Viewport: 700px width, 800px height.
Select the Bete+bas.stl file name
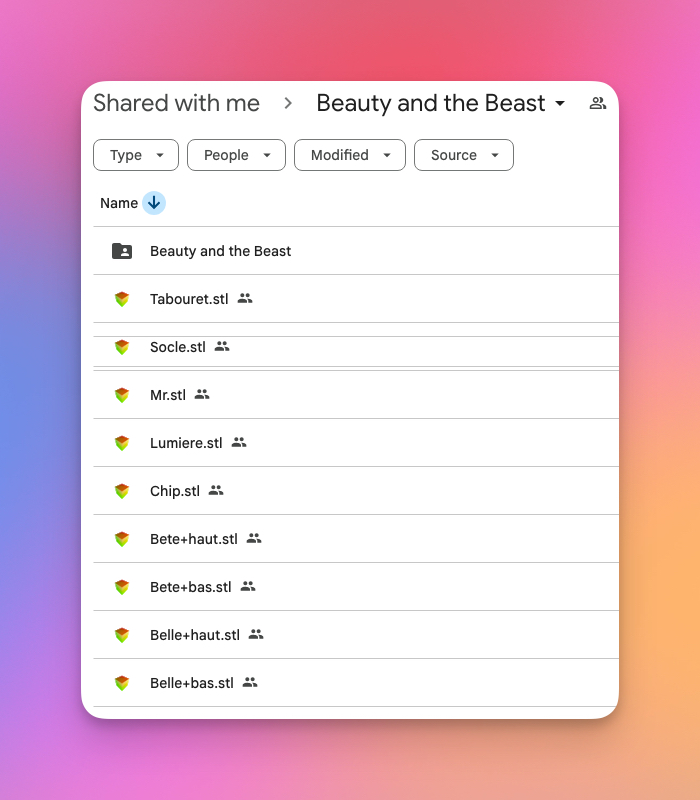191,587
